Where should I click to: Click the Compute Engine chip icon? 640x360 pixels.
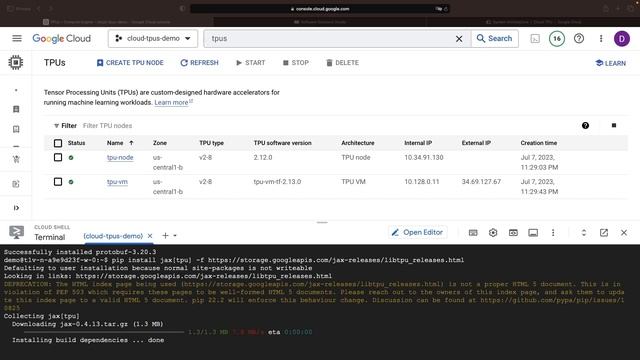[x=16, y=62]
